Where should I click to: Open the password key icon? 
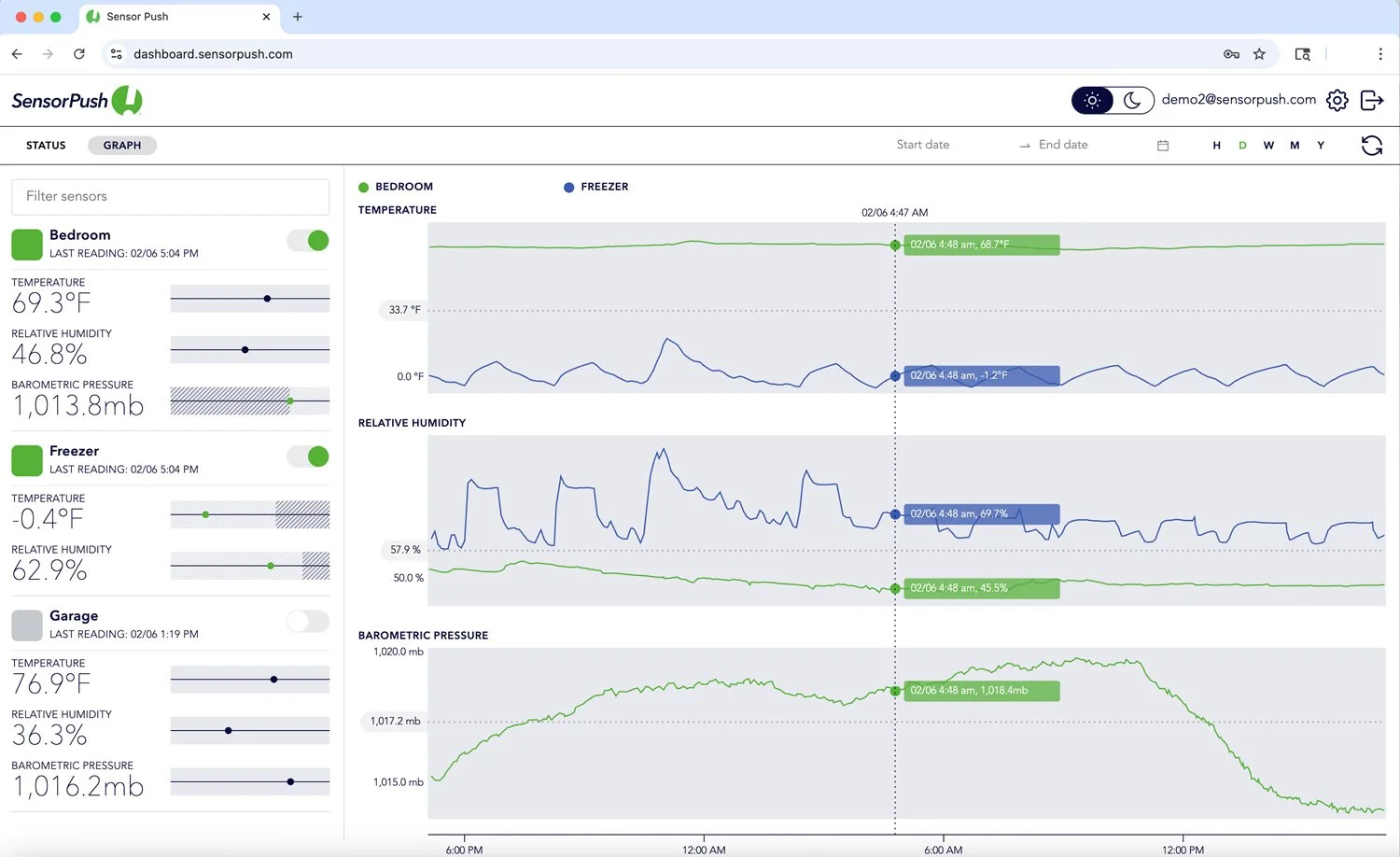point(1231,54)
